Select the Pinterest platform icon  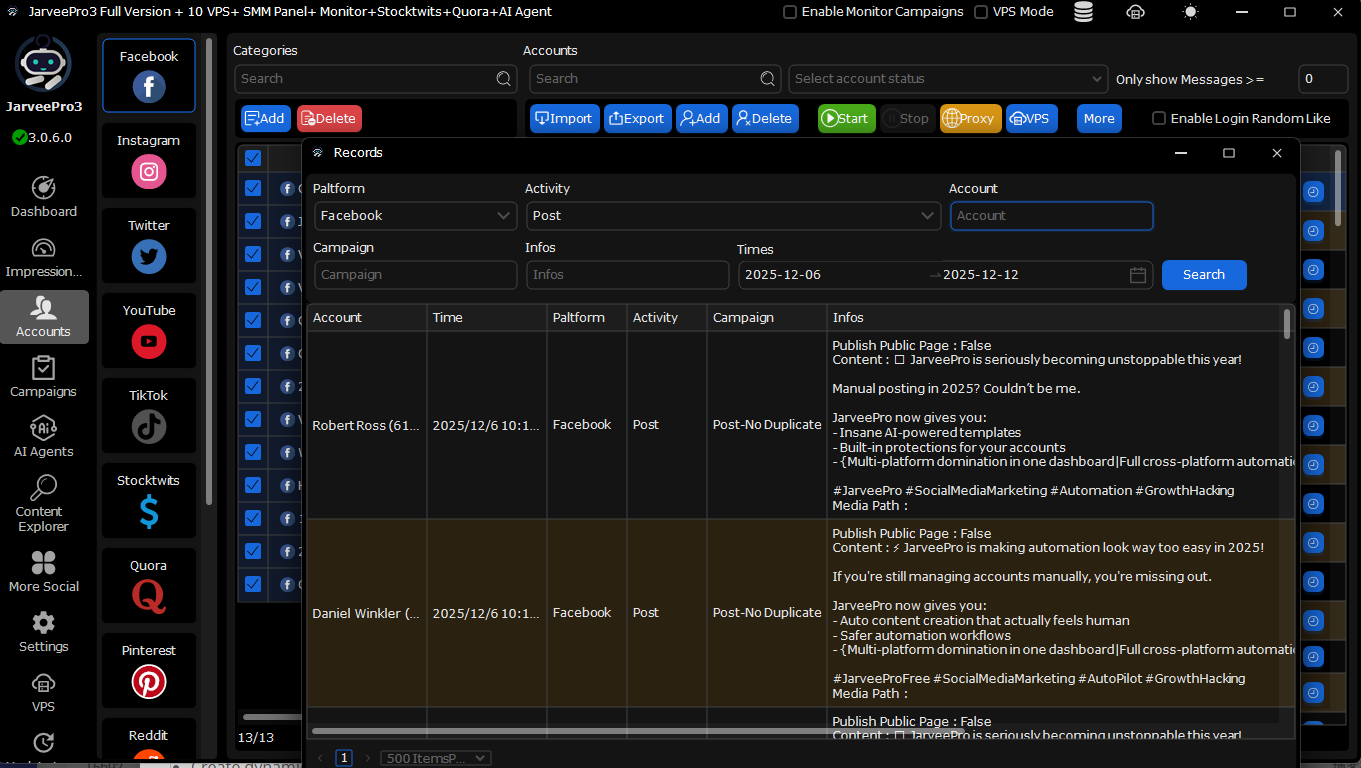149,681
